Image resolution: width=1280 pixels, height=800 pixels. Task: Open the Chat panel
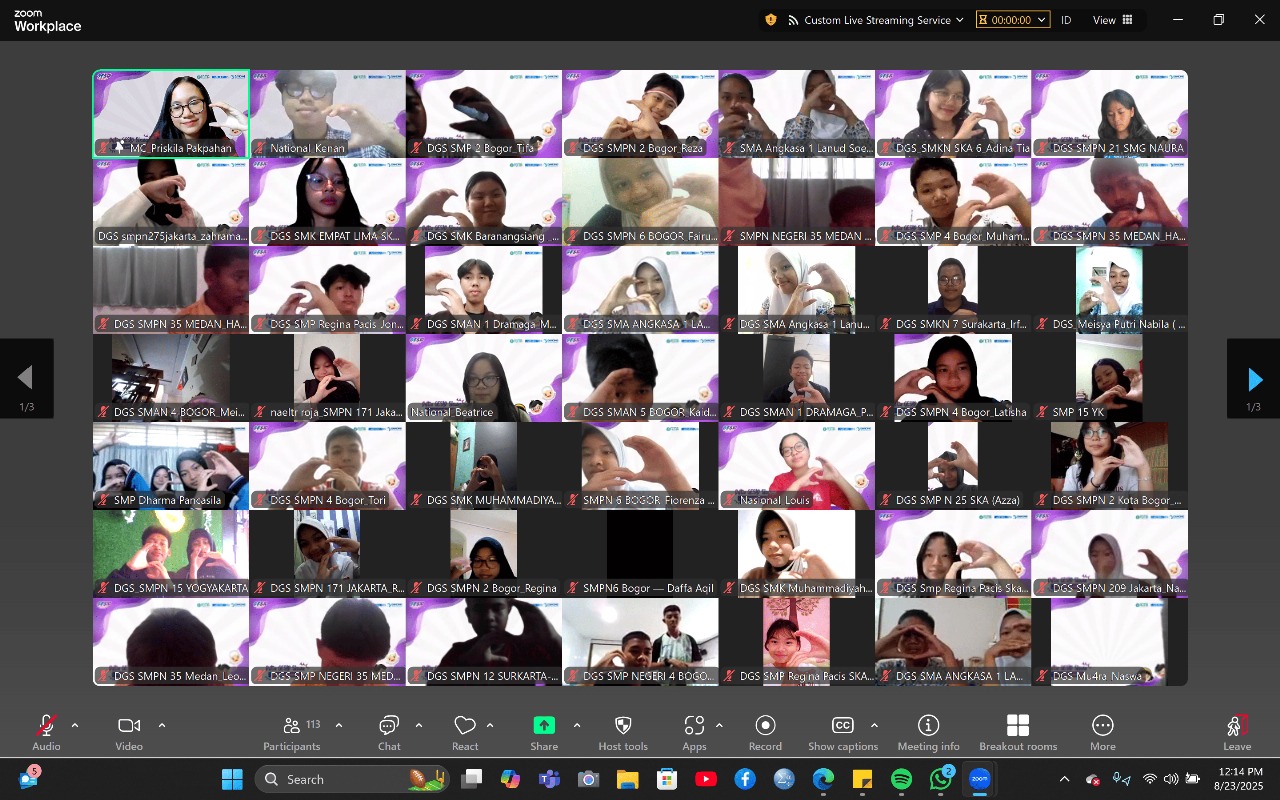pyautogui.click(x=389, y=732)
